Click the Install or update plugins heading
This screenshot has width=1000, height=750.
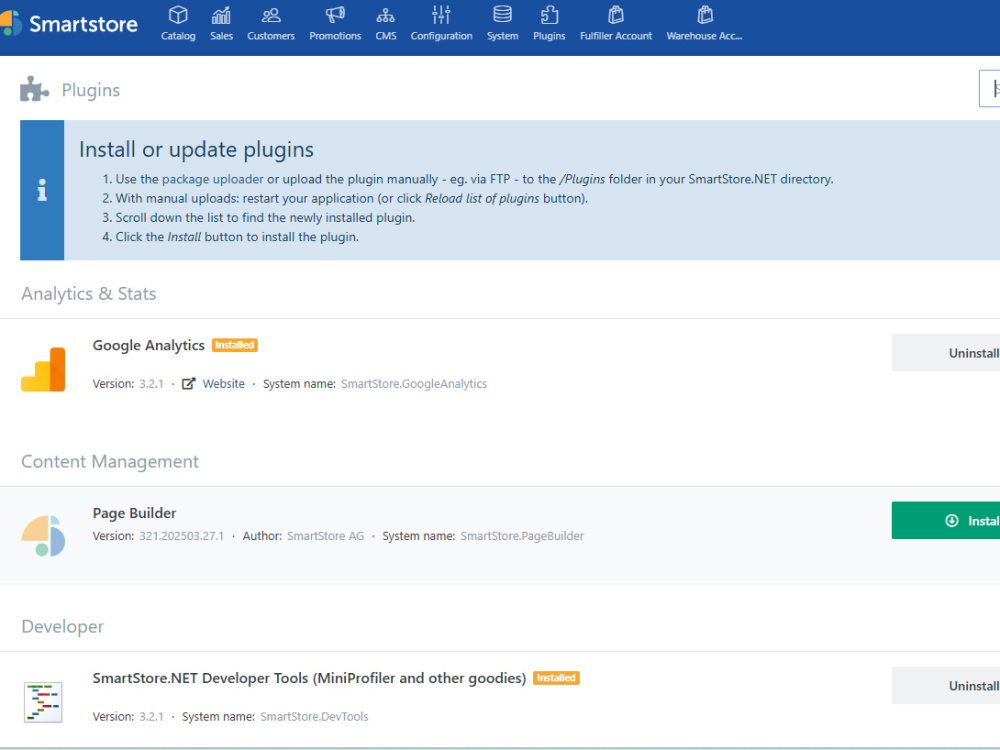tap(196, 149)
